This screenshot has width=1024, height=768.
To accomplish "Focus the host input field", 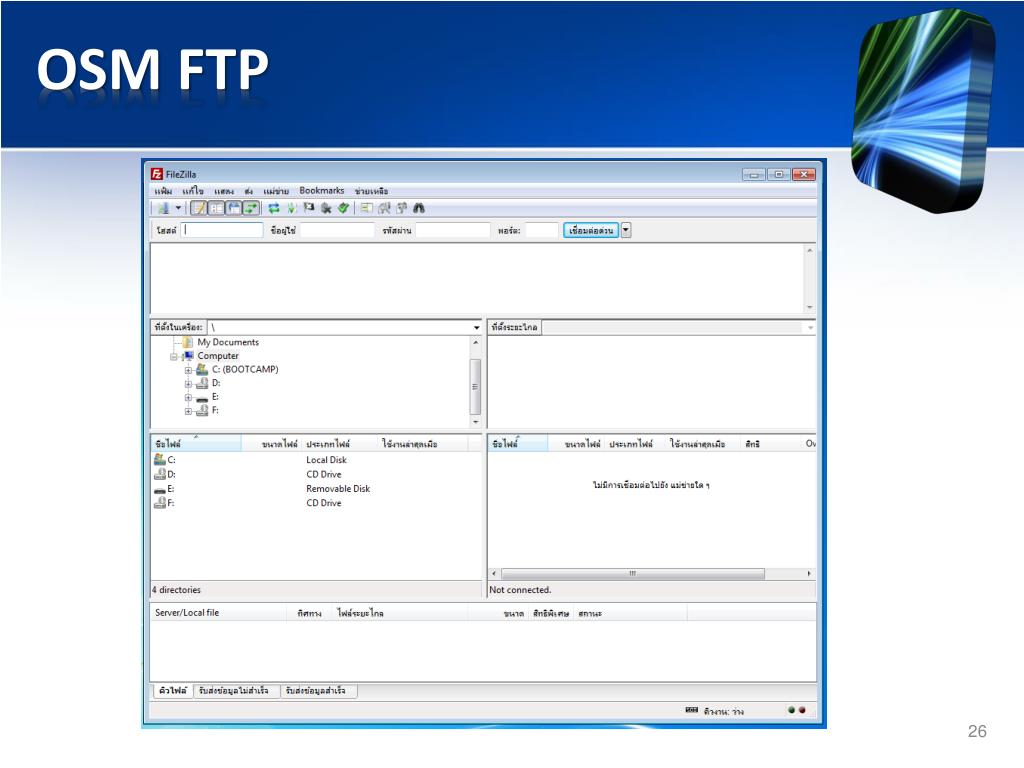I will point(222,230).
